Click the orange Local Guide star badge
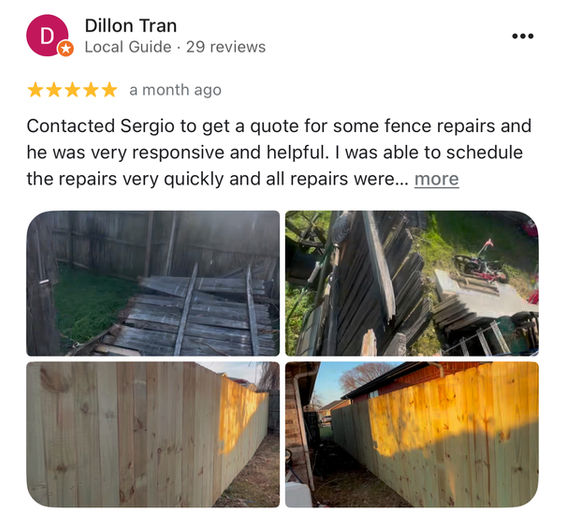 66,49
